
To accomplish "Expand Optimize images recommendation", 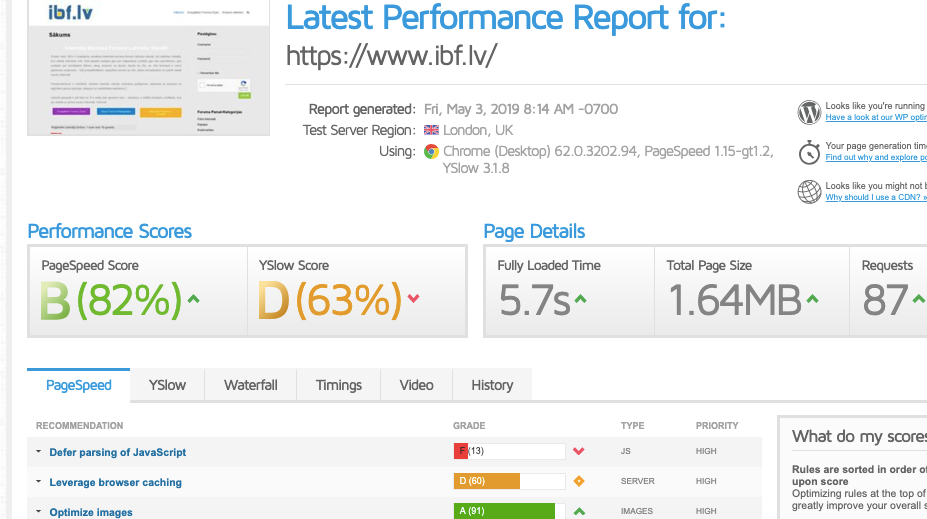I will click(x=91, y=512).
